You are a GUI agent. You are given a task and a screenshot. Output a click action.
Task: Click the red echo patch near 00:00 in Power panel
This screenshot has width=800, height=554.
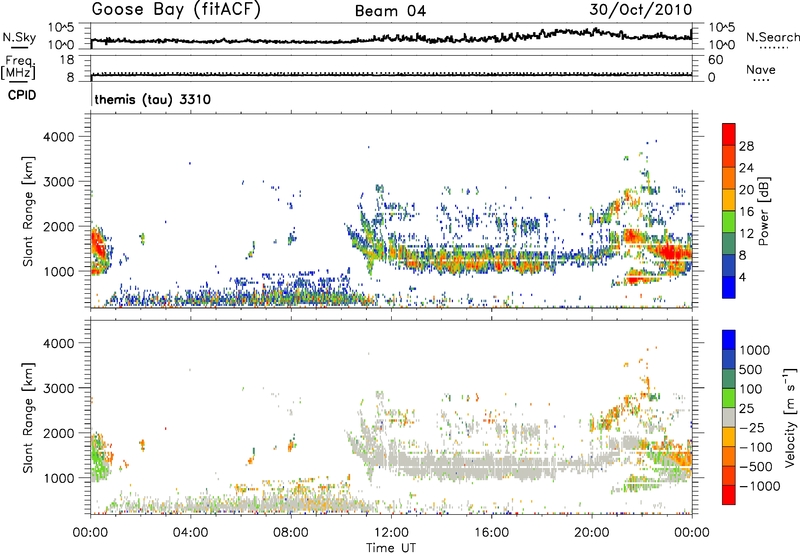click(97, 247)
